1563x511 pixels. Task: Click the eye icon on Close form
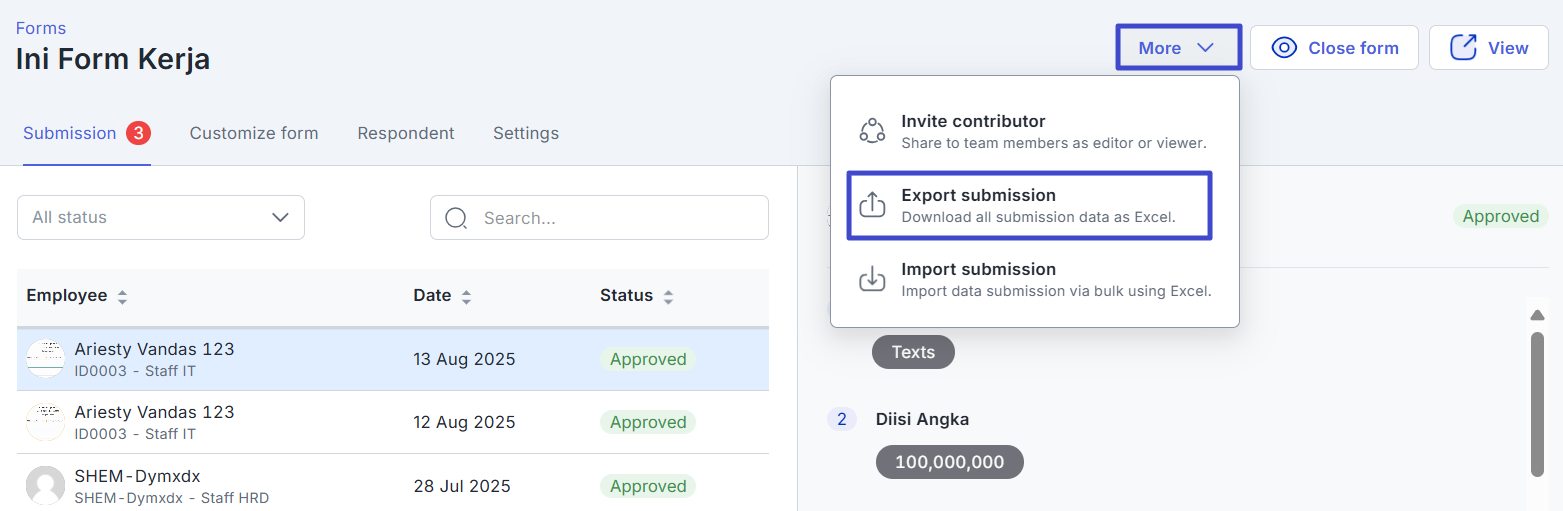1284,48
